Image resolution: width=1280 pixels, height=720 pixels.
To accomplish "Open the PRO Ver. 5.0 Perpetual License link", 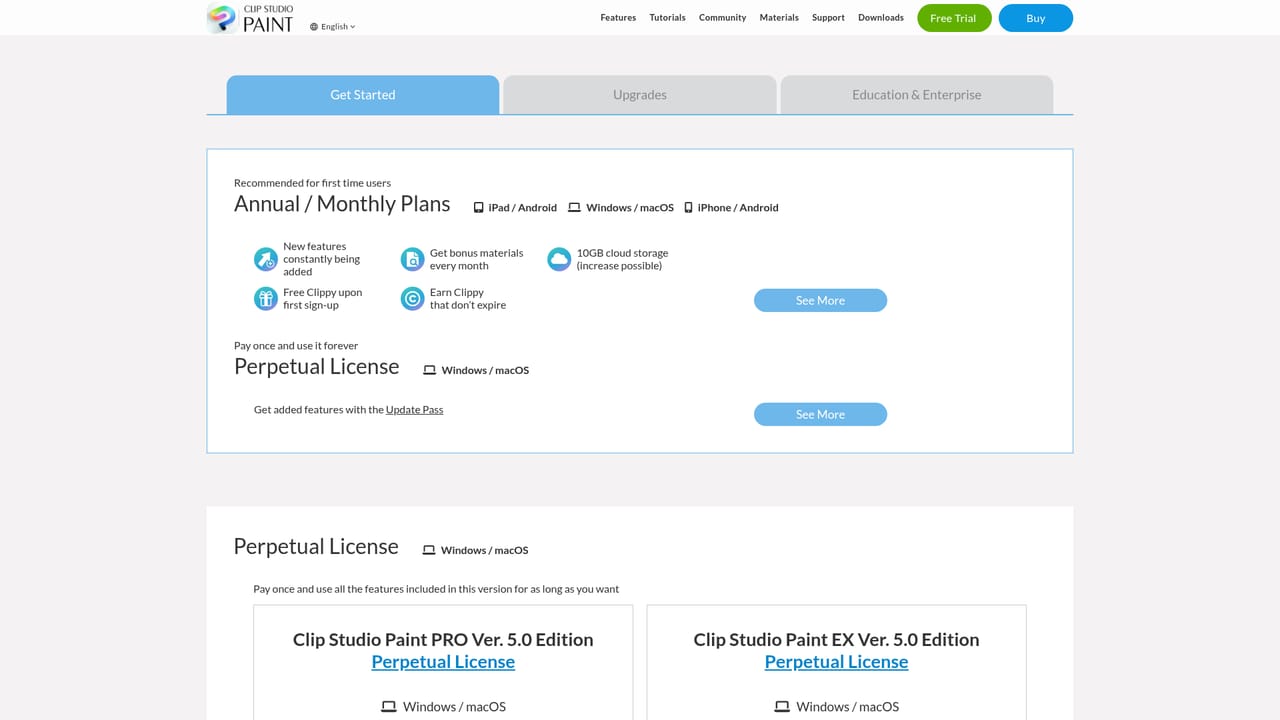I will pyautogui.click(x=443, y=662).
